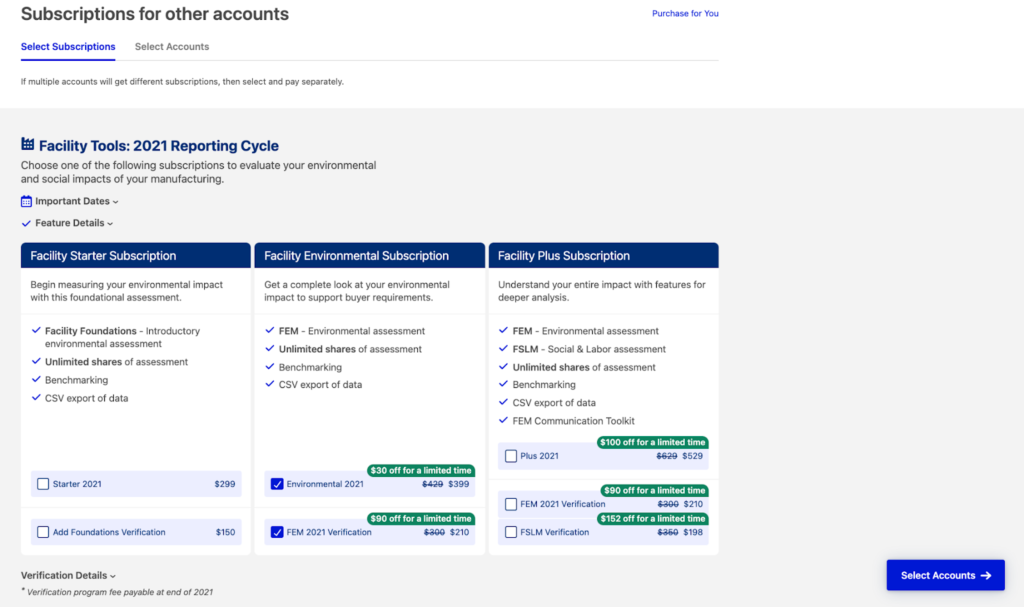Click the Facility Plus Subscription header

(x=603, y=255)
